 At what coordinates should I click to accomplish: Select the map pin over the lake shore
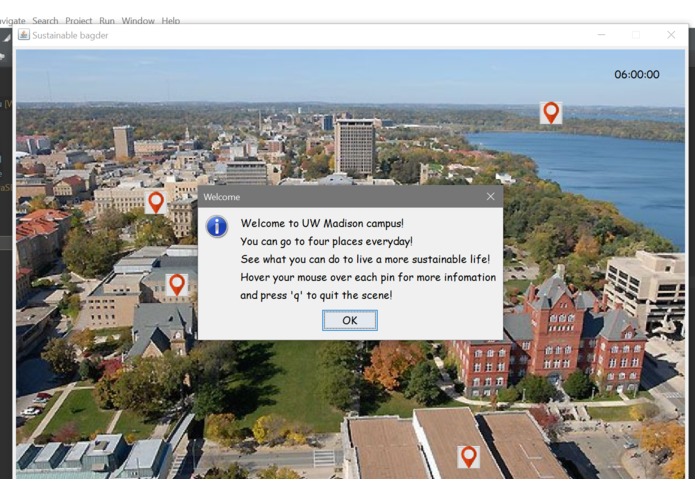pyautogui.click(x=551, y=113)
